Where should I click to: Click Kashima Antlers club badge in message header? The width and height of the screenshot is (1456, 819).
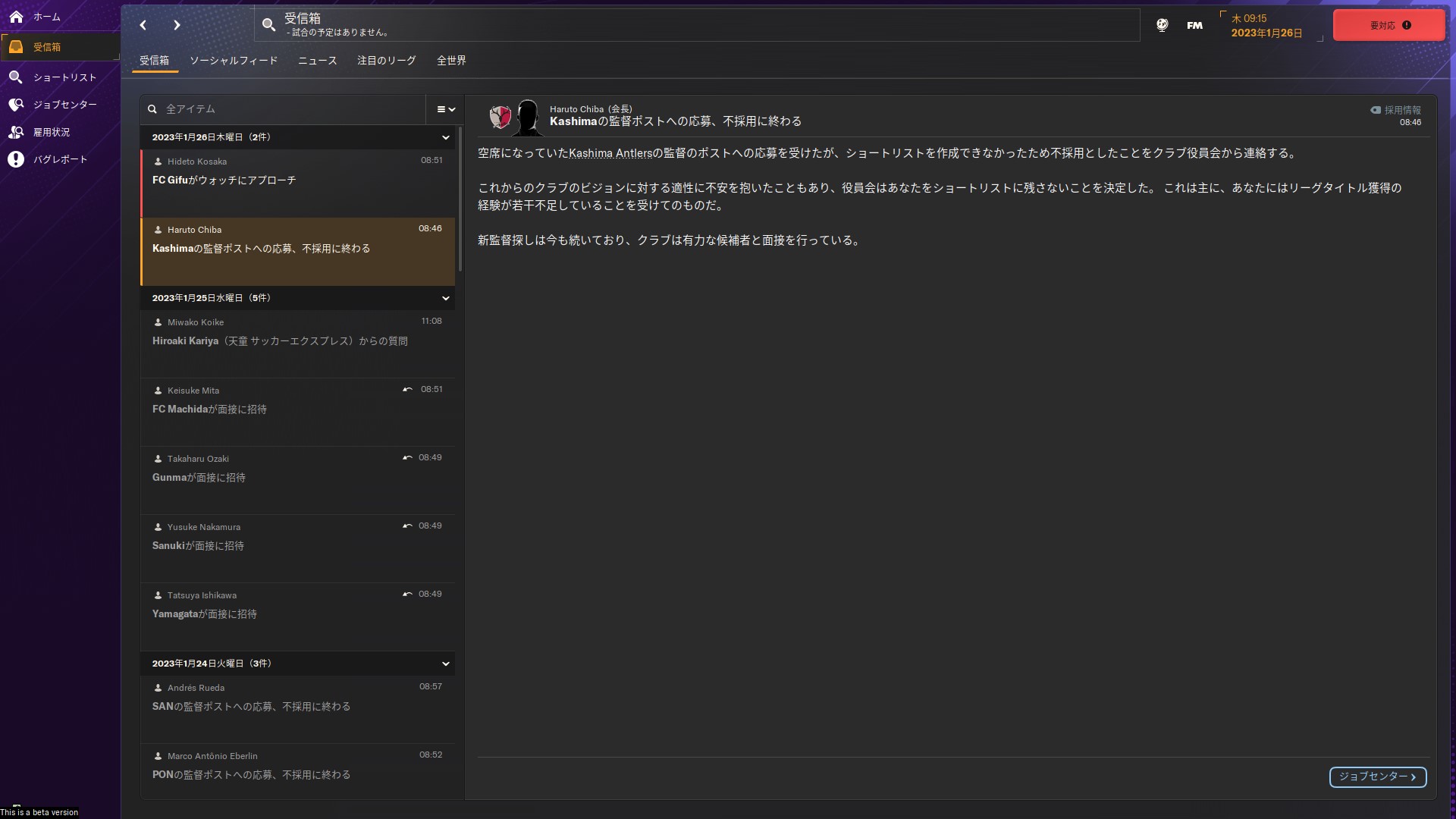point(500,117)
